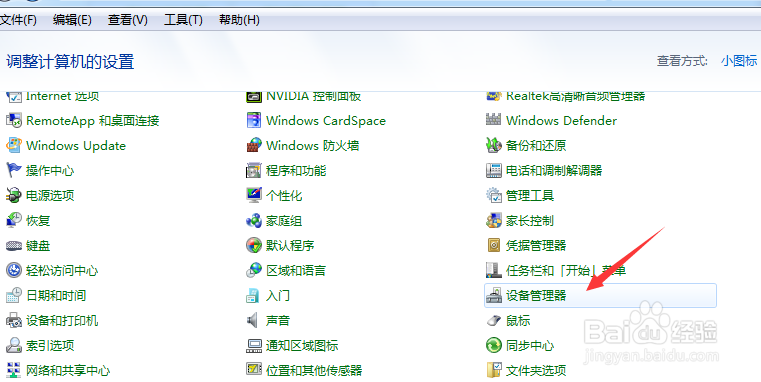This screenshot has width=761, height=382.
Task: Open the 索引选项 text link
Action: click(x=50, y=346)
